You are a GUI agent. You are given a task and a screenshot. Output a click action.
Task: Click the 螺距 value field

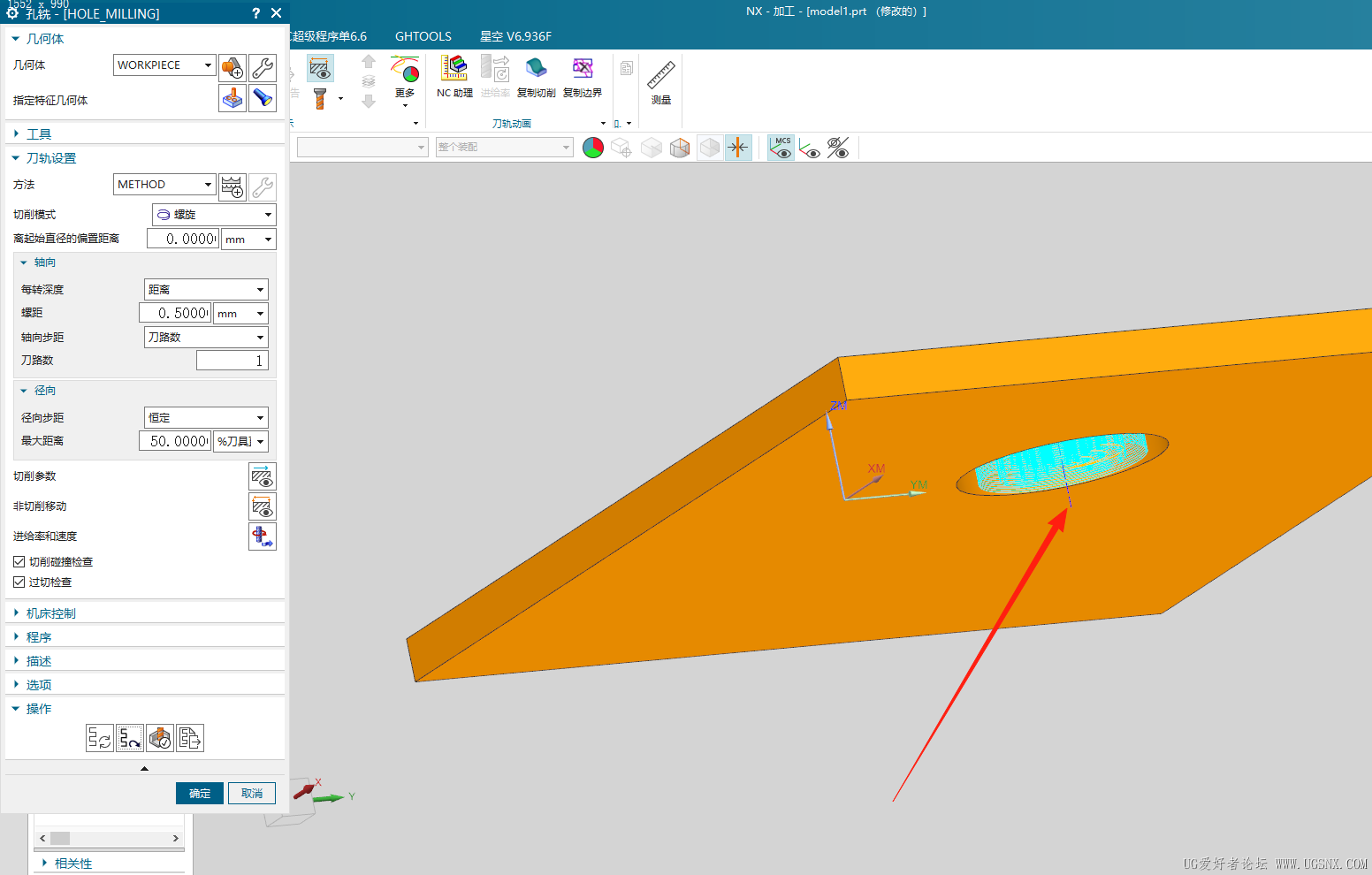tap(175, 314)
